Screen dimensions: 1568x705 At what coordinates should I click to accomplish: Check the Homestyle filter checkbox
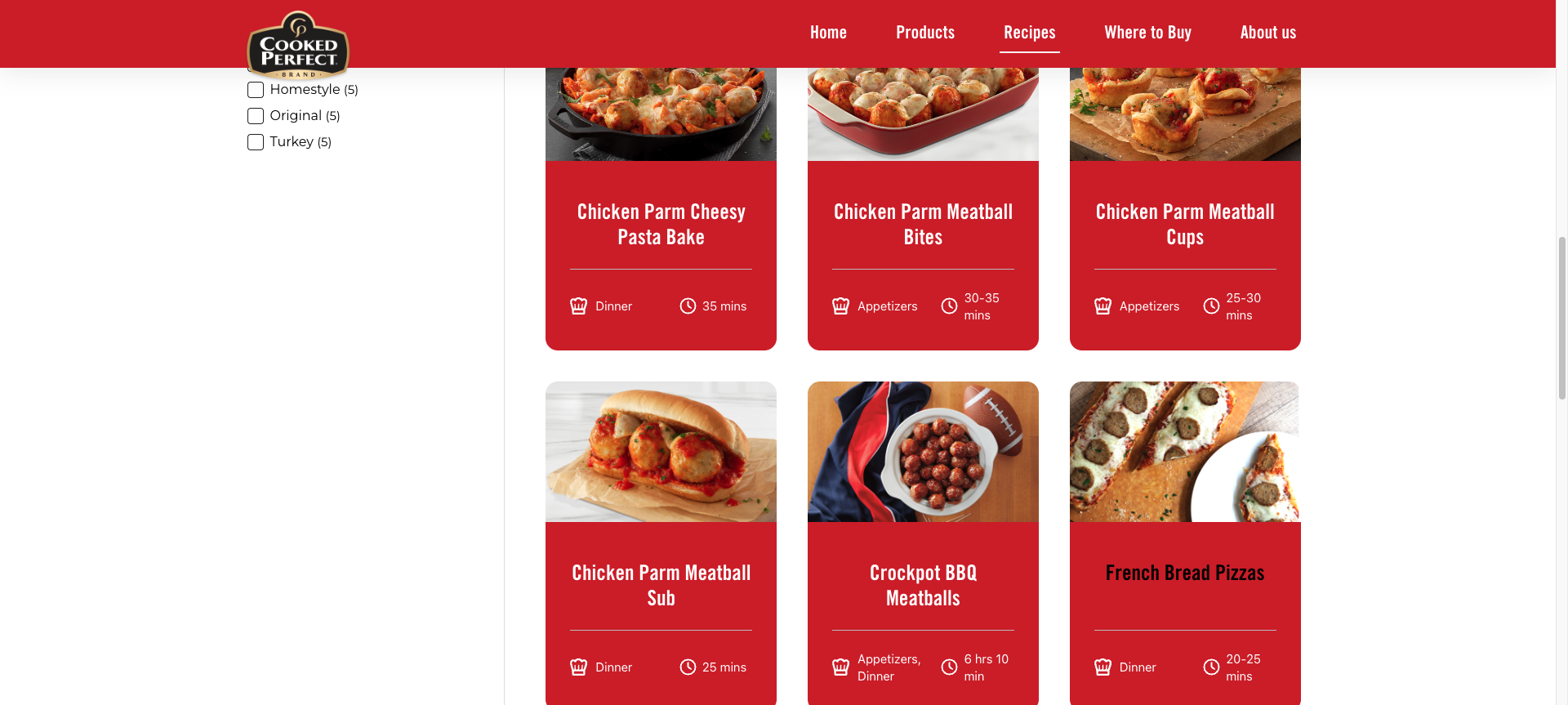tap(256, 90)
